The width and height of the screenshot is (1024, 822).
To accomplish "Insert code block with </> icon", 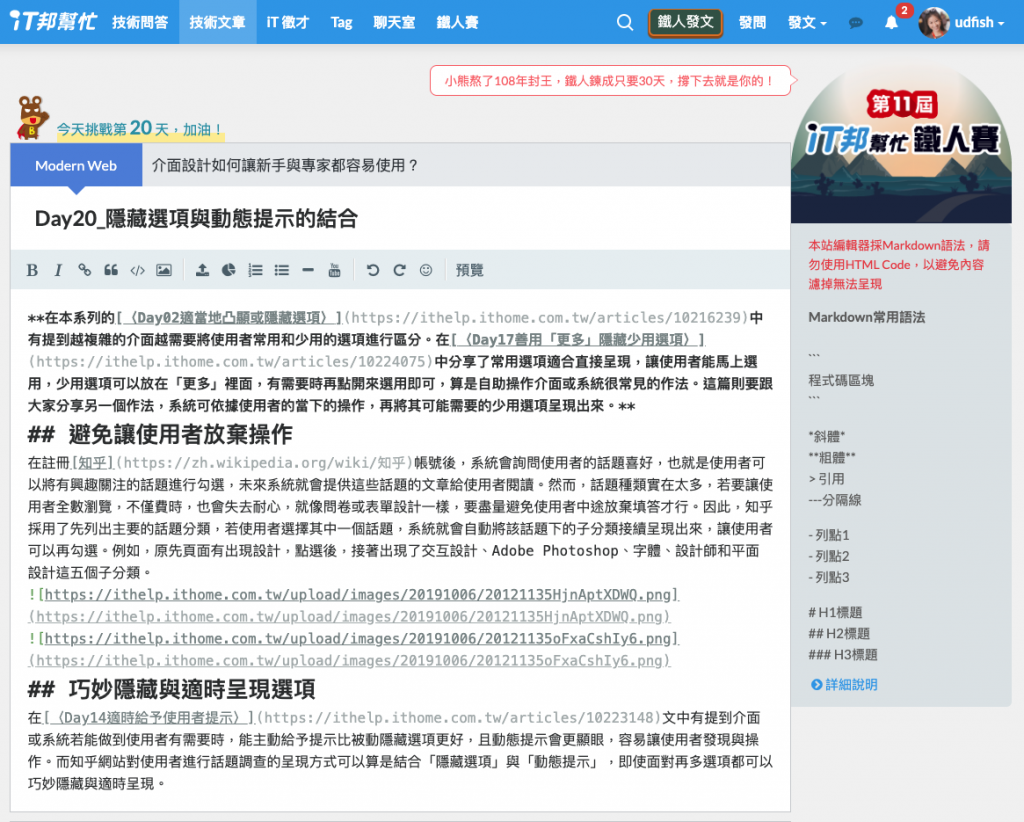I will pos(137,270).
